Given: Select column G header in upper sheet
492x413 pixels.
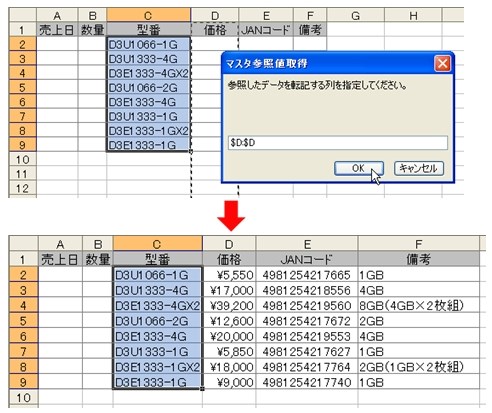Looking at the screenshot, I should point(356,15).
